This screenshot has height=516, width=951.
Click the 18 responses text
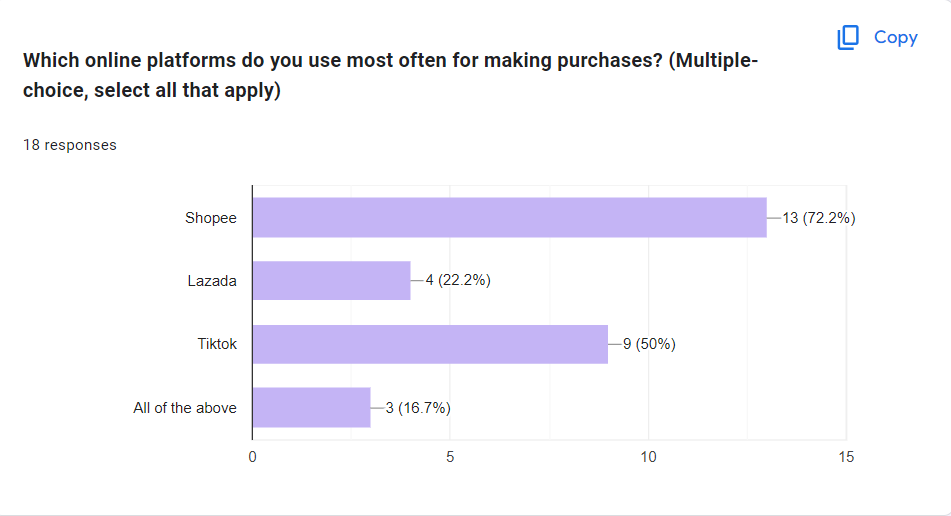coord(70,145)
